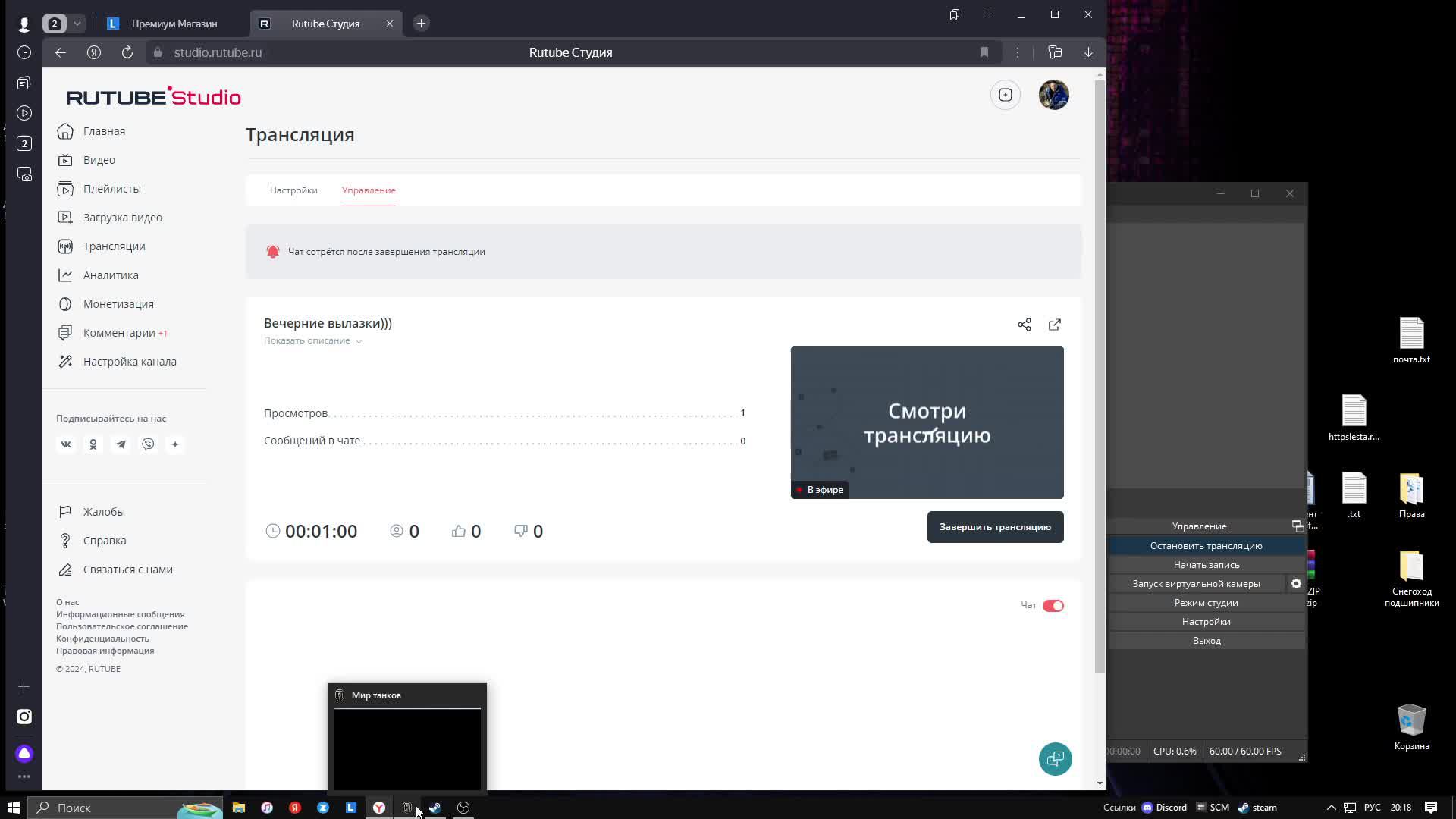The width and height of the screenshot is (1456, 819).
Task: Click Выход button in OBS
Action: pos(1206,640)
